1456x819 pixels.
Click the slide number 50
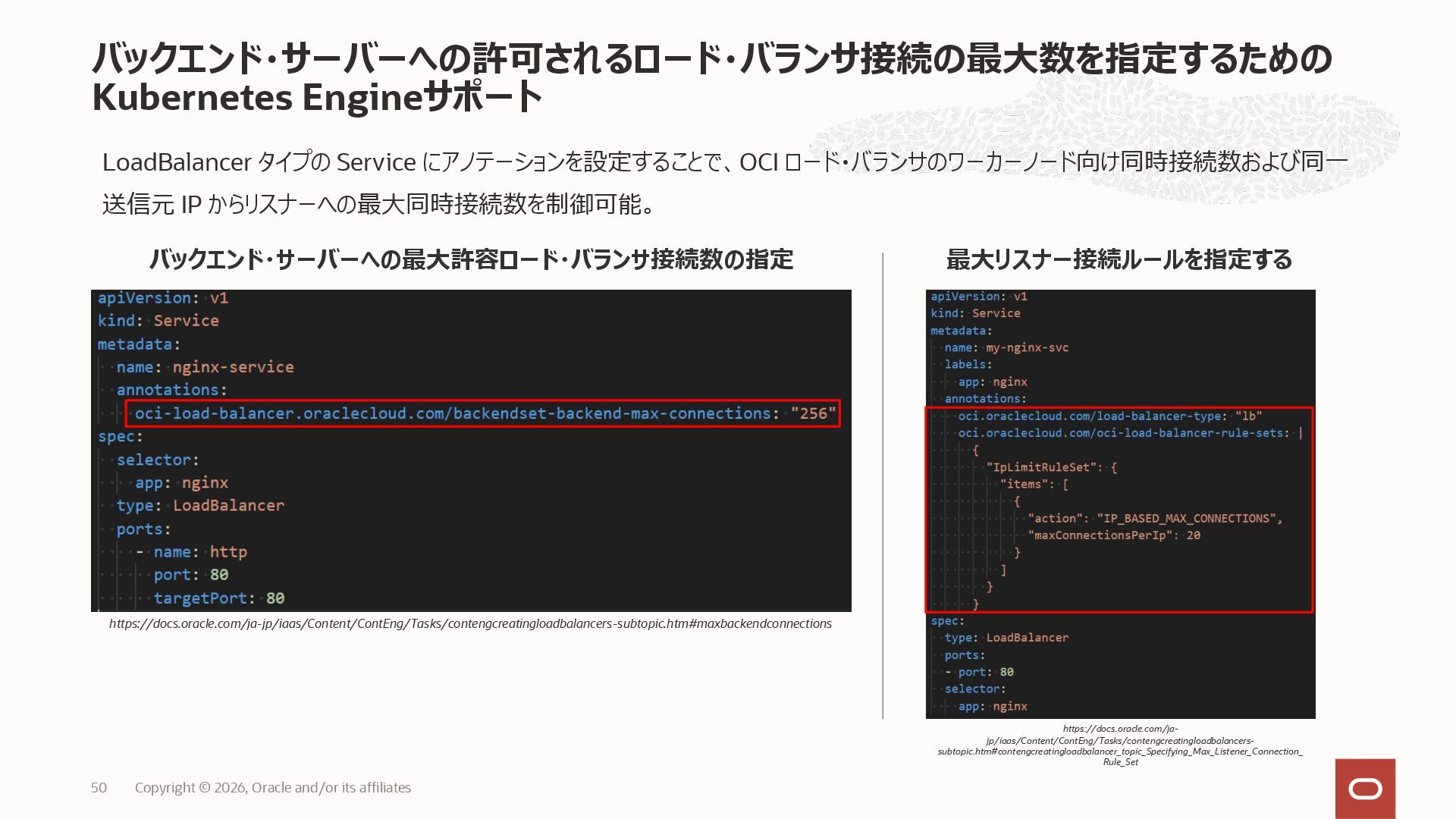click(x=99, y=787)
